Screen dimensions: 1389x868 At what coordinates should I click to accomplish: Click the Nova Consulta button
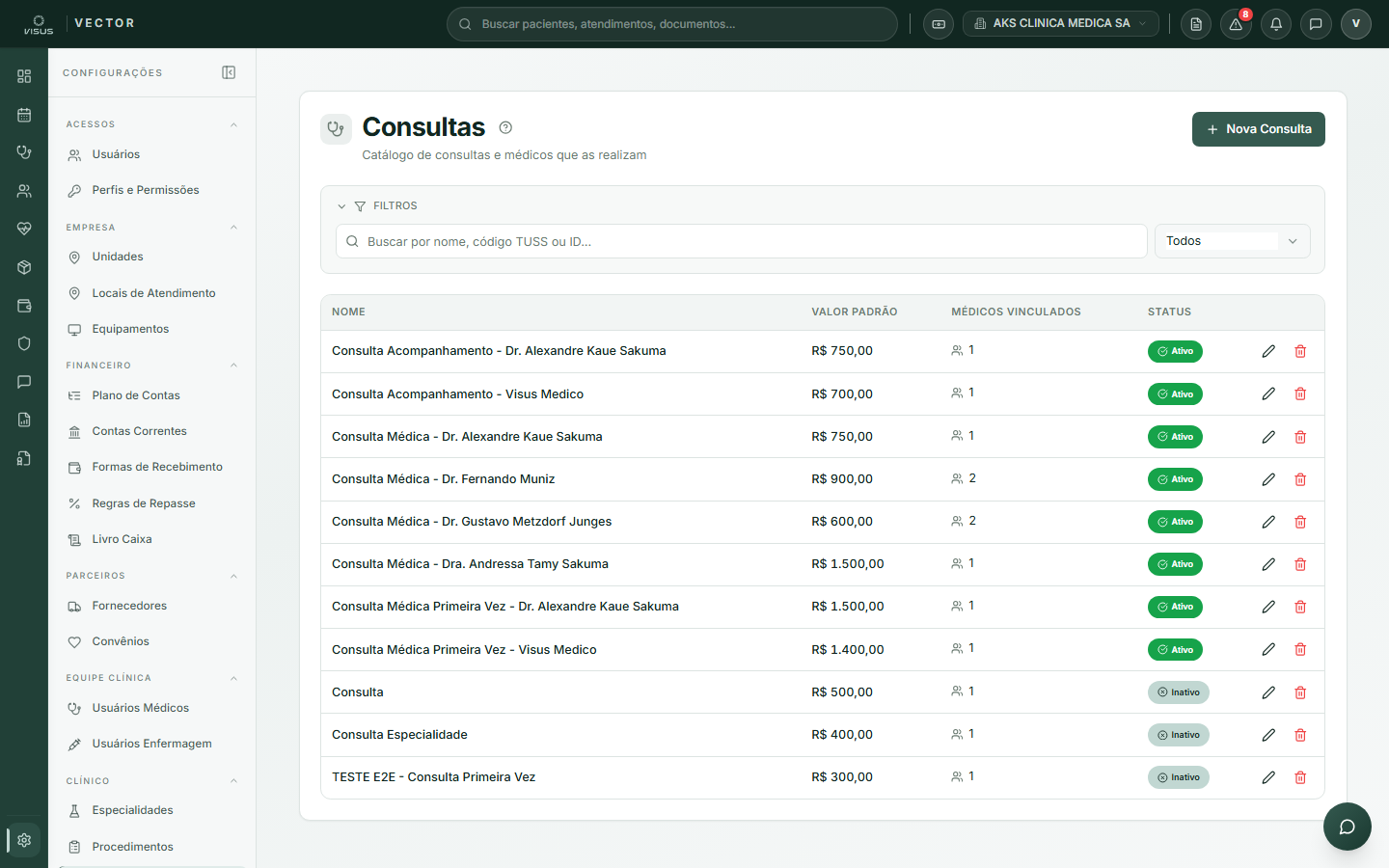point(1259,129)
